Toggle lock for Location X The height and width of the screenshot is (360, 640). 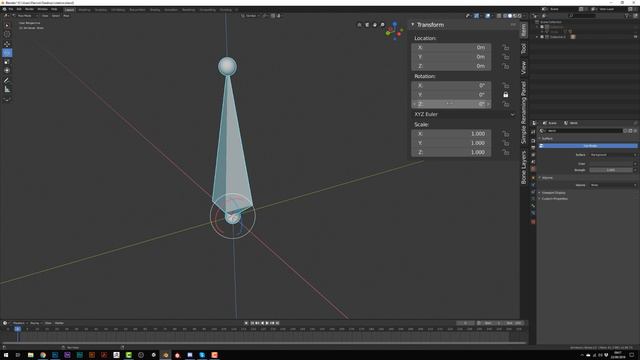pyautogui.click(x=505, y=47)
